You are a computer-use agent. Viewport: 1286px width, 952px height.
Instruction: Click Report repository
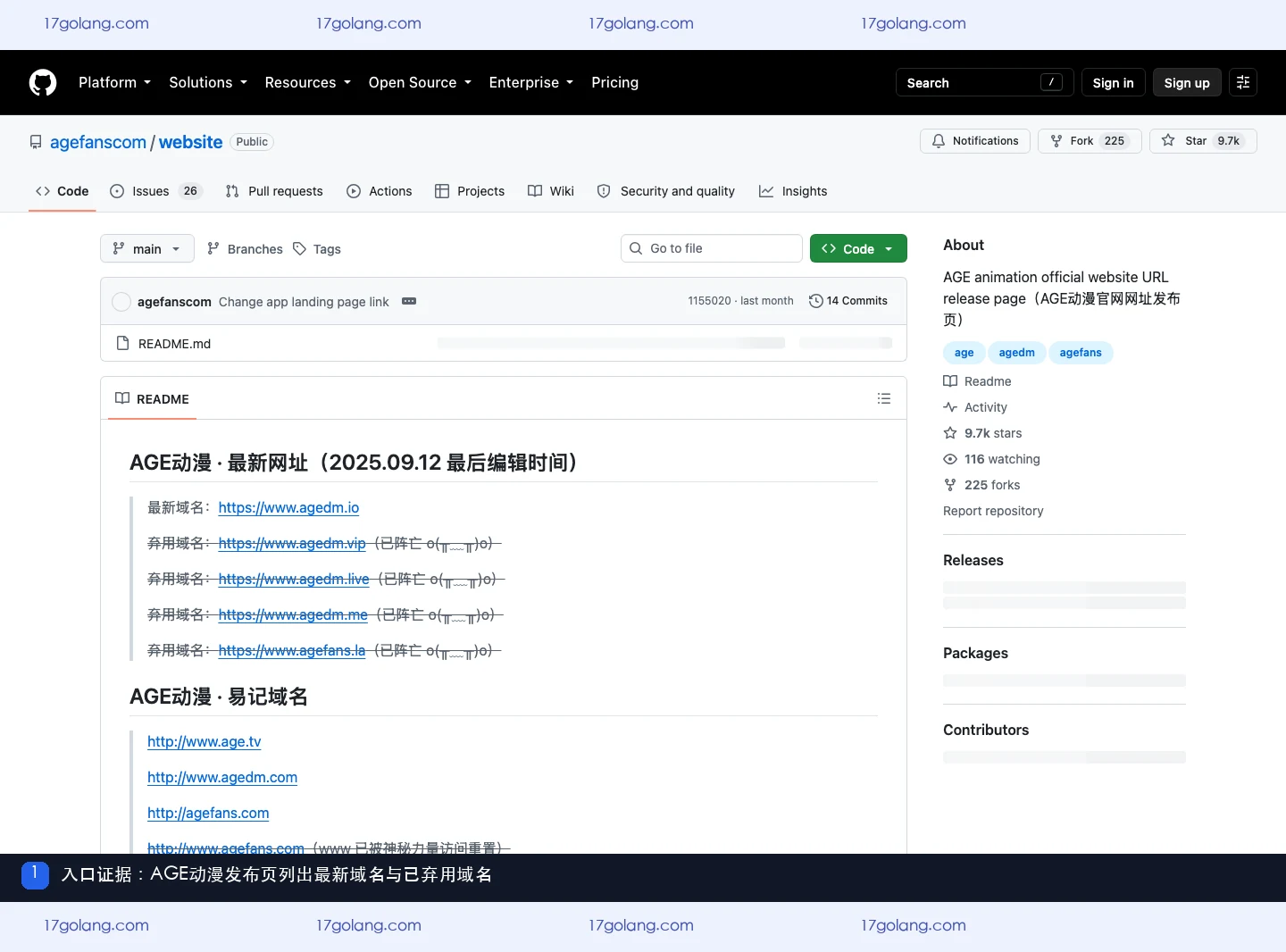[993, 511]
